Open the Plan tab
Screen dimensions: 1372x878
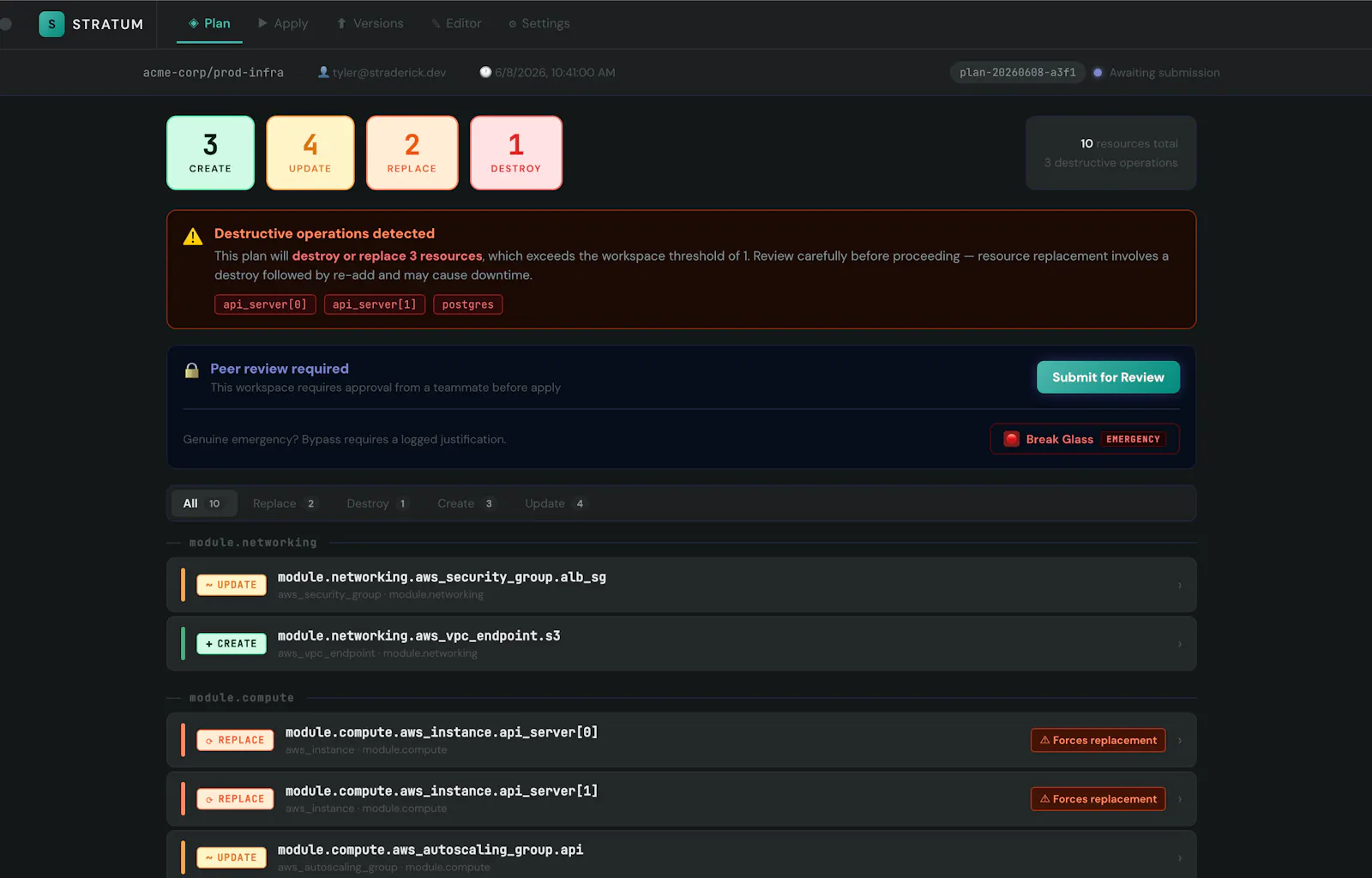pos(209,23)
